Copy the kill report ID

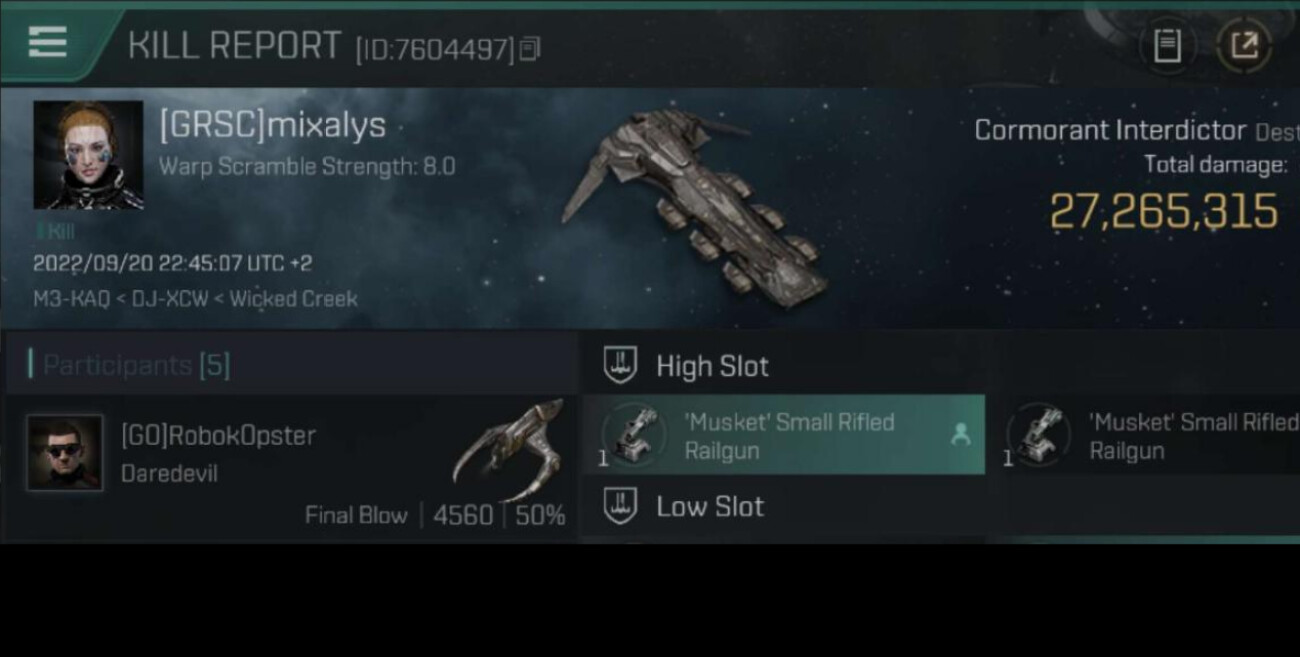pos(530,47)
